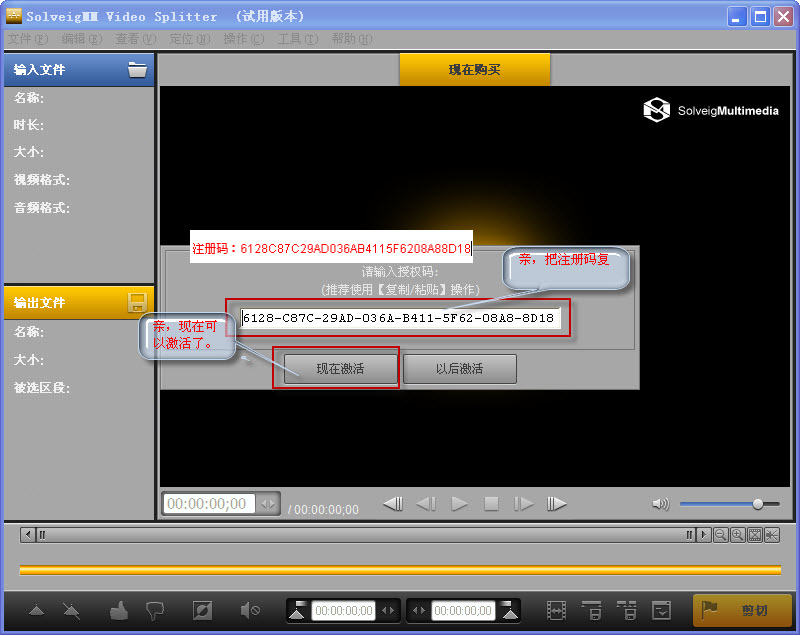Image resolution: width=800 pixels, height=635 pixels.
Task: Click the current time position field
Action: pyautogui.click(x=209, y=504)
